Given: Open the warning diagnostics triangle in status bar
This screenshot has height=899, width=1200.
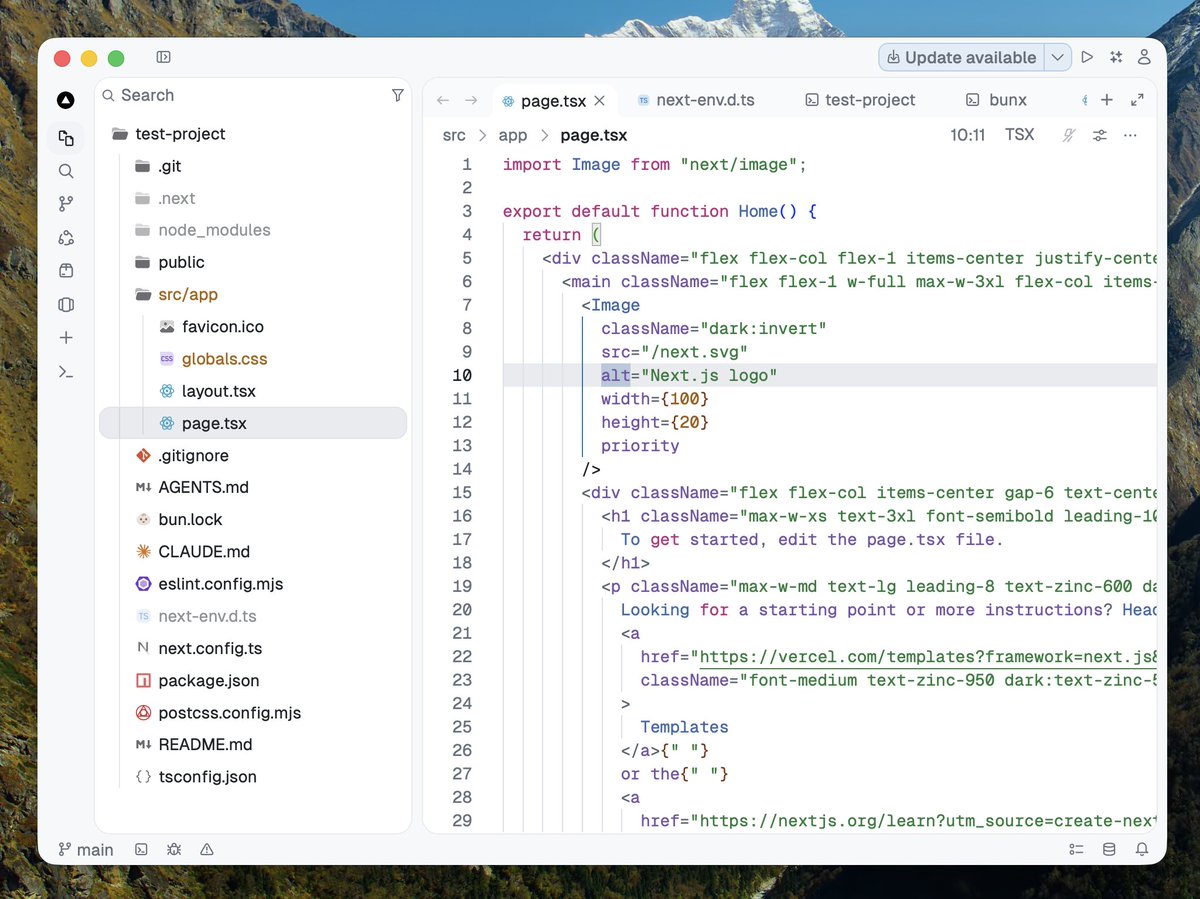Looking at the screenshot, I should [x=207, y=849].
